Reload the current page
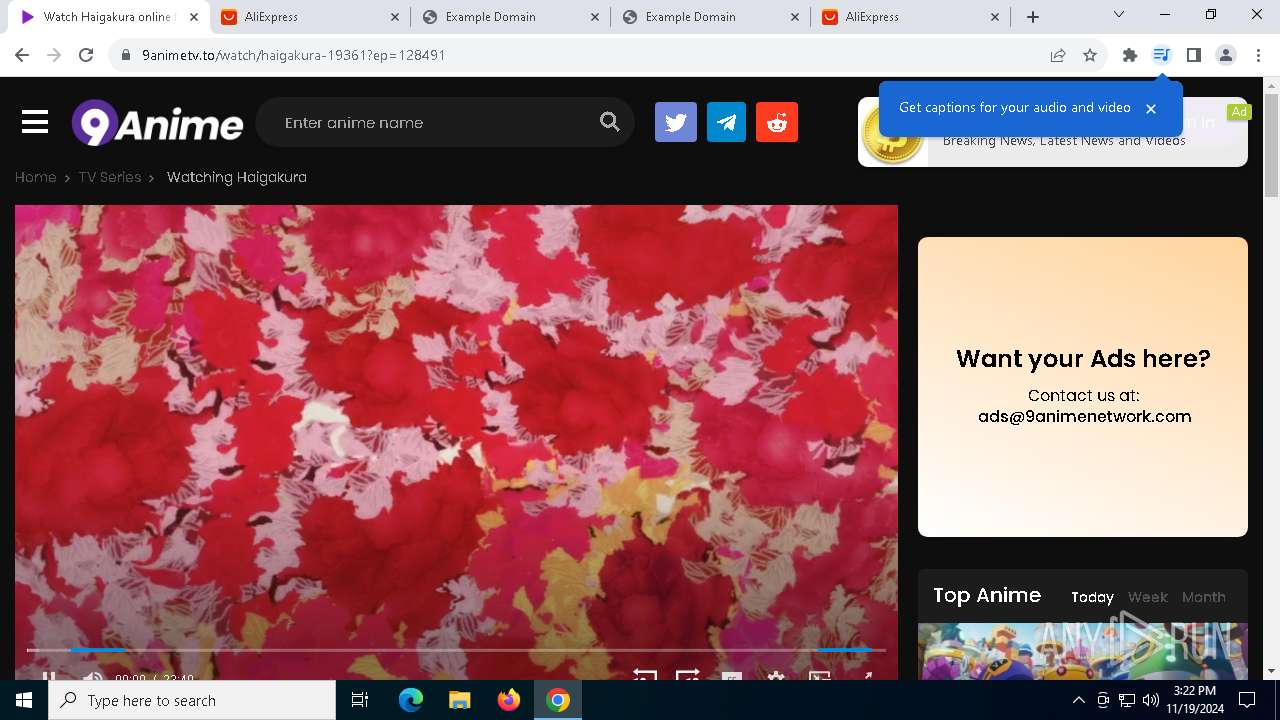Screen dimensions: 1280x720 coord(86,55)
